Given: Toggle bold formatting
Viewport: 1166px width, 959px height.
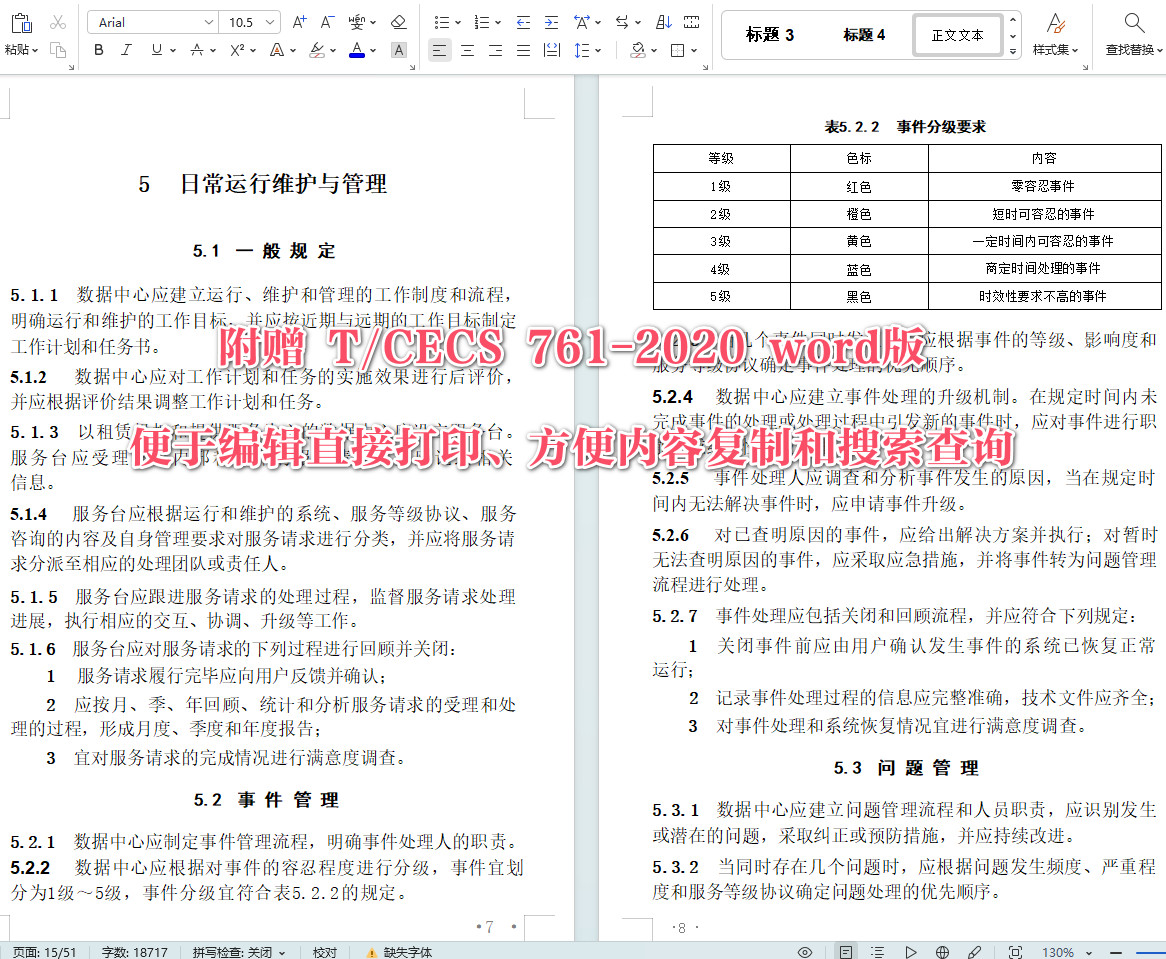Looking at the screenshot, I should (98, 50).
